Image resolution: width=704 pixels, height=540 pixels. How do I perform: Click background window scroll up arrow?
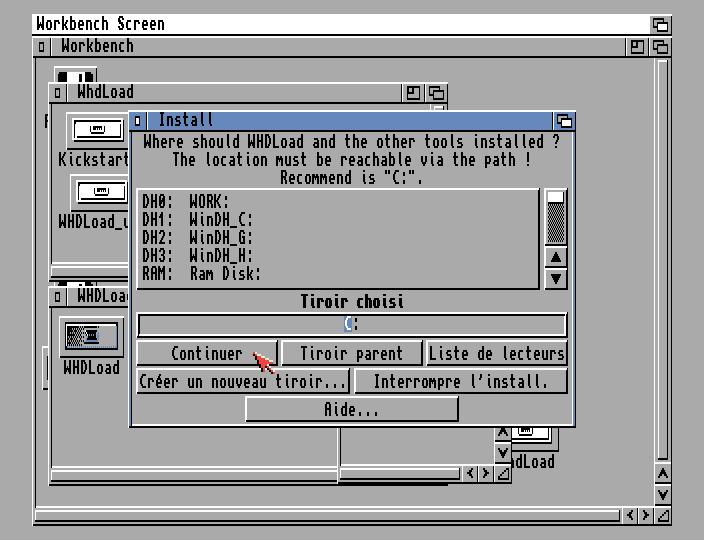[503, 433]
